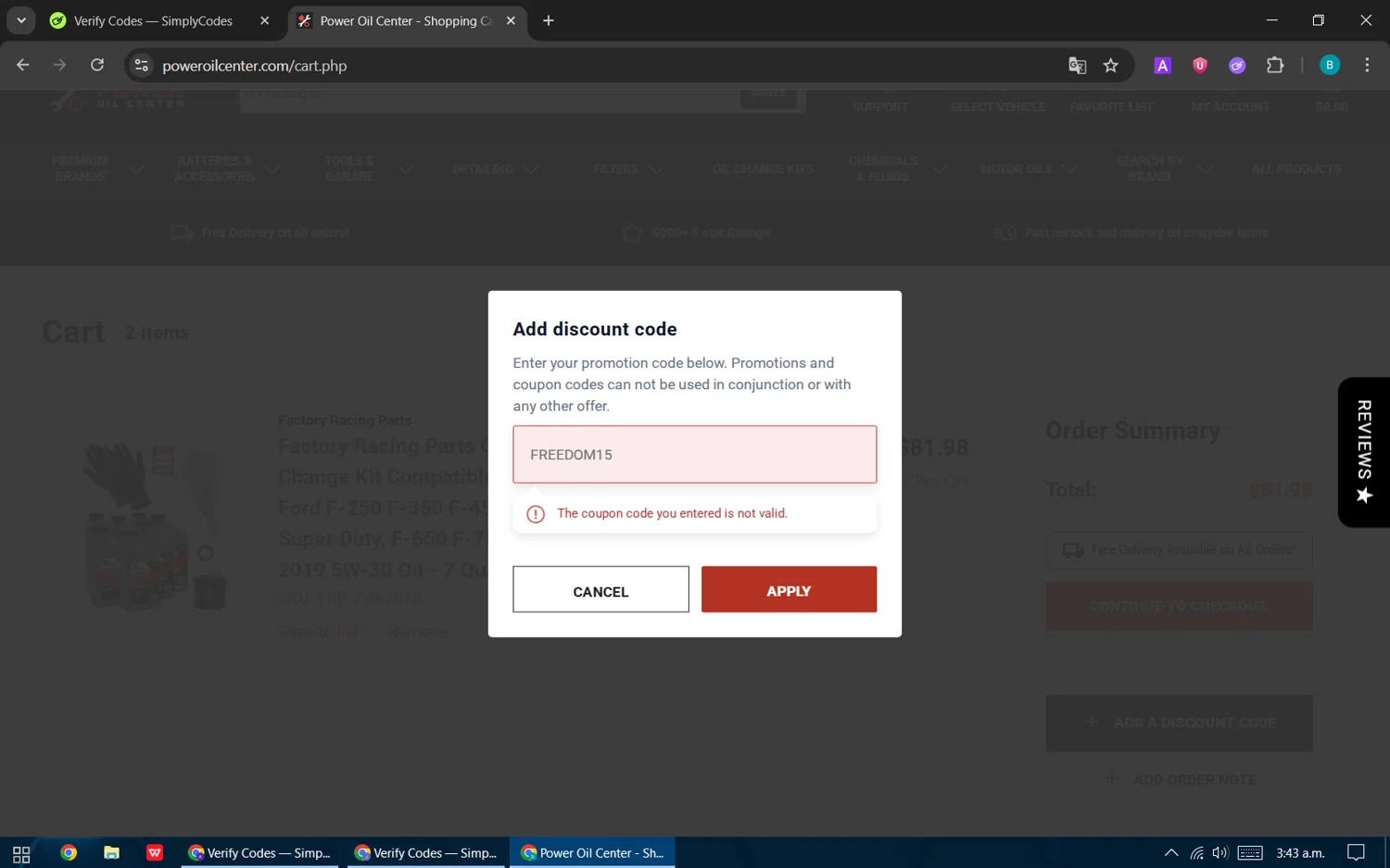Viewport: 1390px width, 868px height.
Task: Click the FREEDOM15 coupon code field
Action: (x=695, y=454)
